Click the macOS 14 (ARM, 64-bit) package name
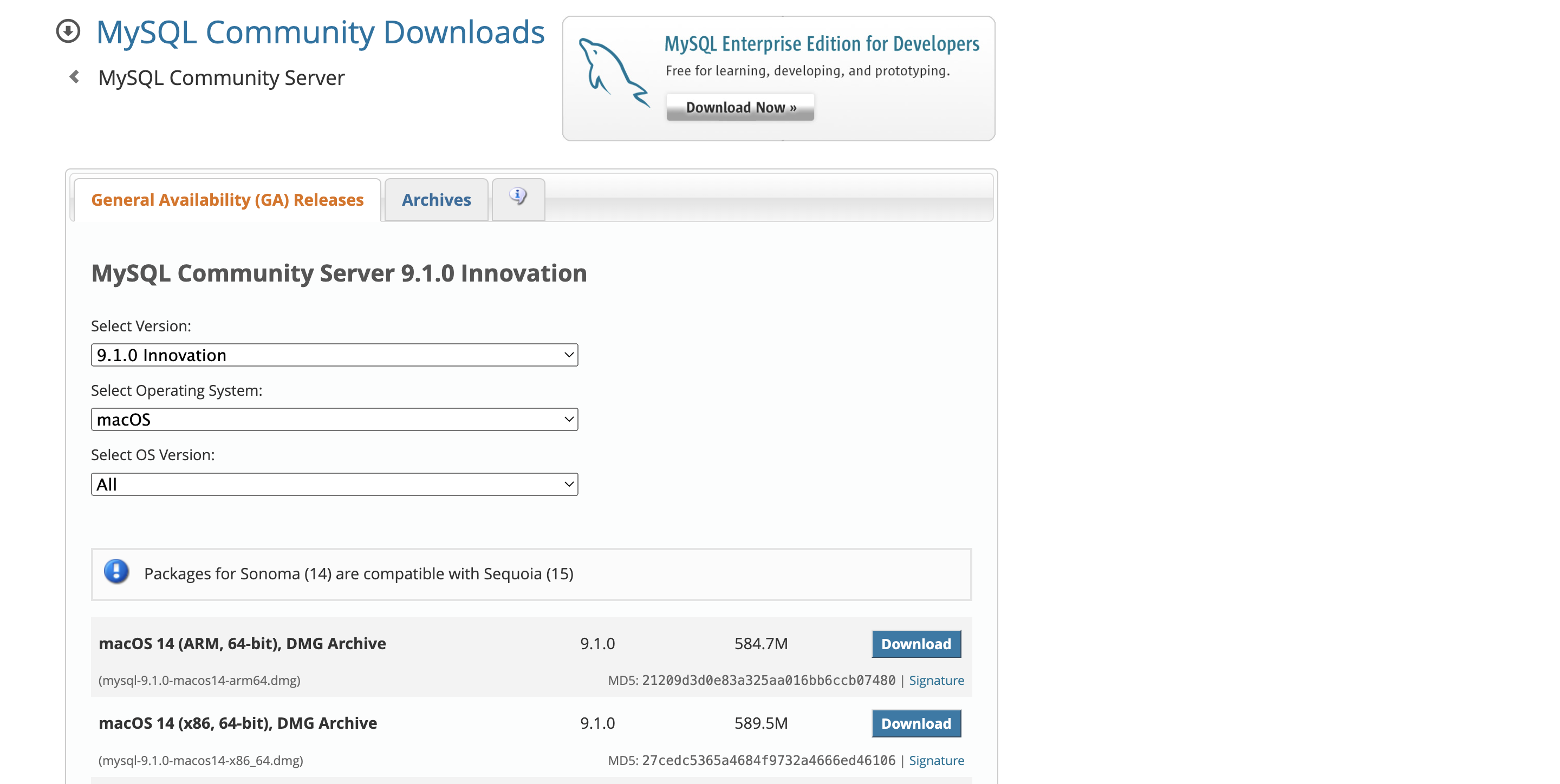 coord(242,644)
